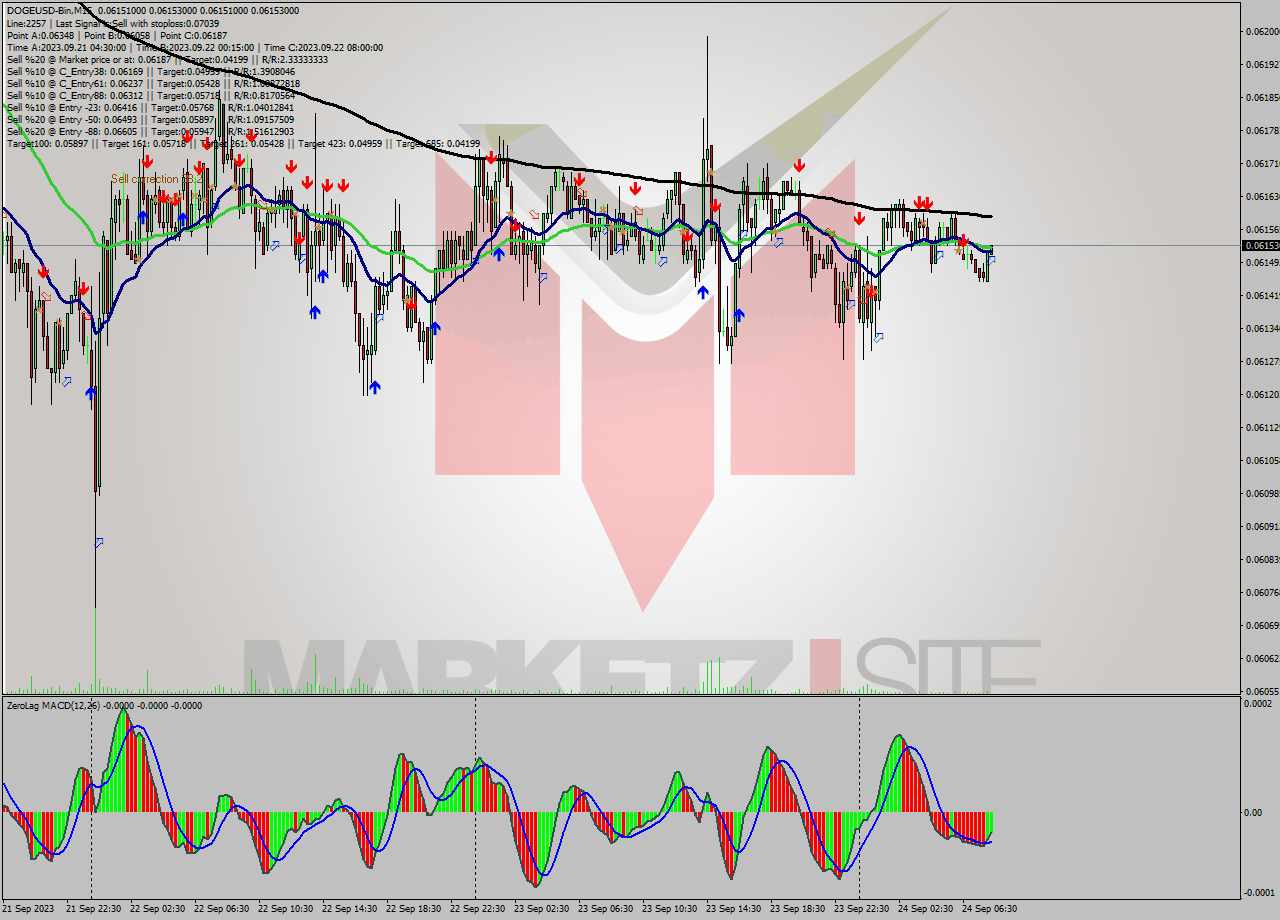
Task: Click the '24 Sep 02:30' time axis label
Action: [x=925, y=908]
